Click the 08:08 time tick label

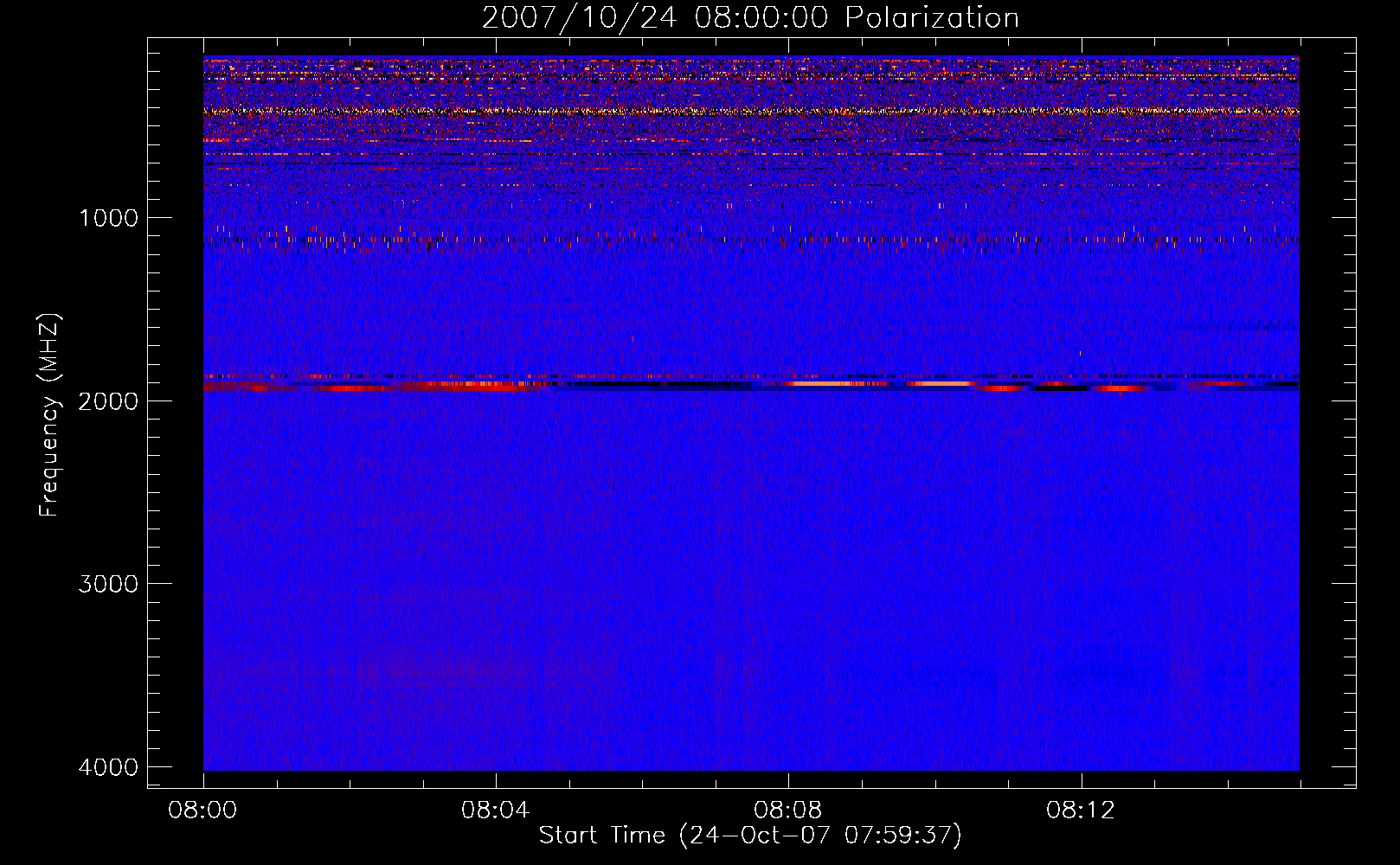pyautogui.click(x=787, y=811)
